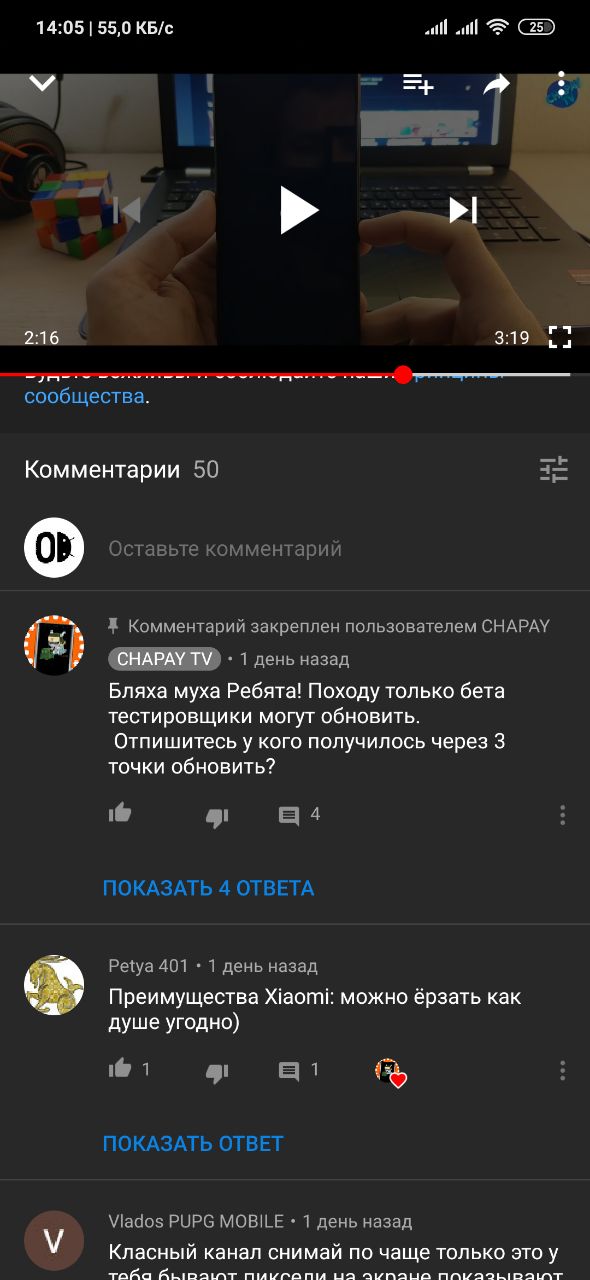Open the 'сообщества' link
590x1280 pixels.
tap(84, 396)
